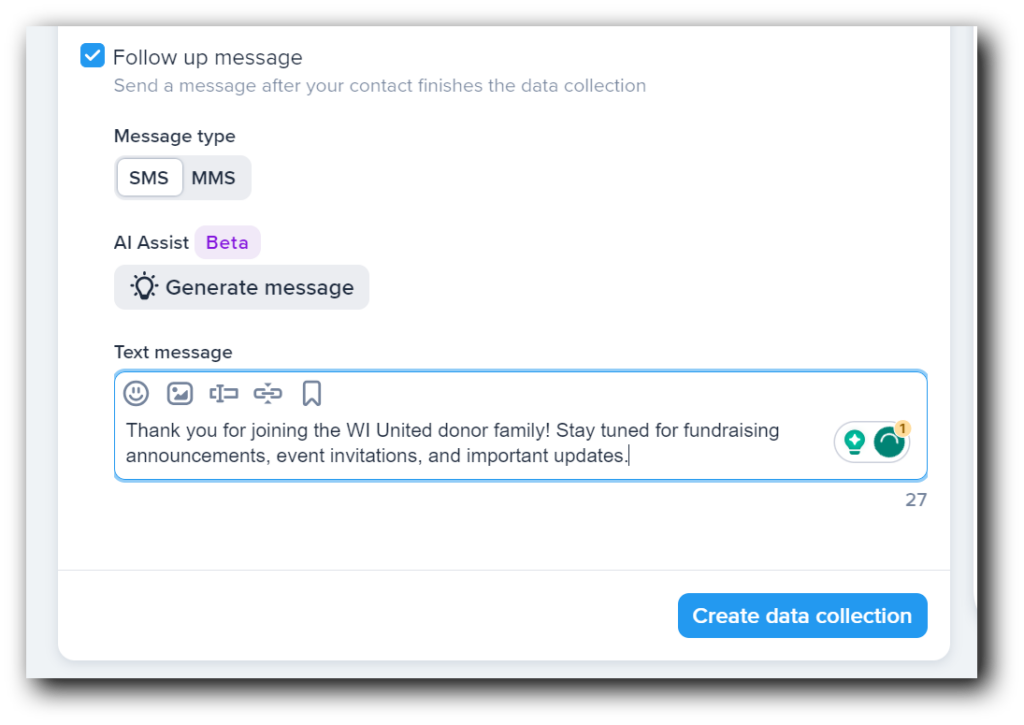Click the AI tools pill inside the message box
Image resolution: width=1024 pixels, height=725 pixels.
click(x=872, y=441)
